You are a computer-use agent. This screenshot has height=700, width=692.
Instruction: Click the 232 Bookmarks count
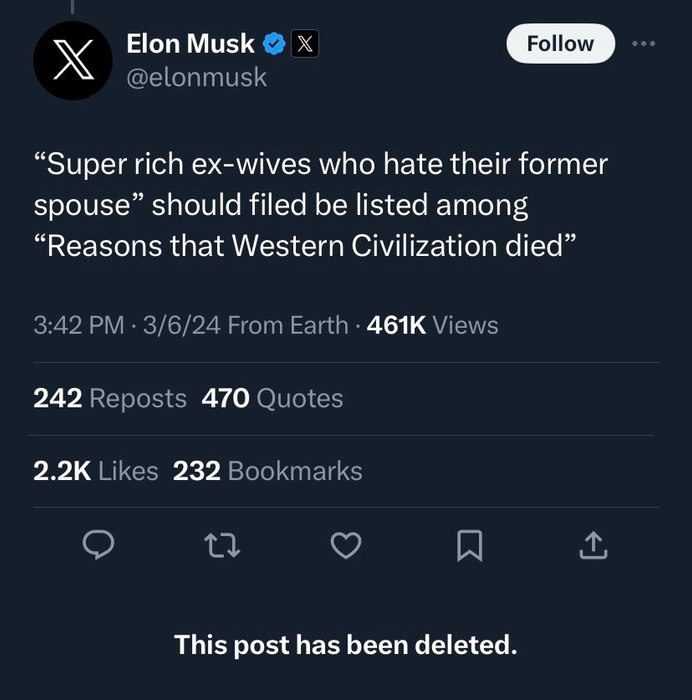click(268, 470)
